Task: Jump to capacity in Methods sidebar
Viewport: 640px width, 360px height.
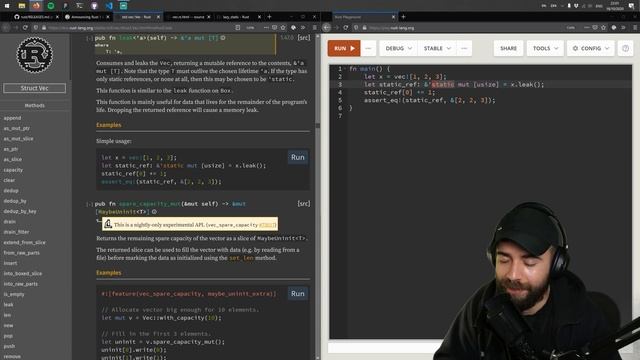Action: pyautogui.click(x=13, y=170)
